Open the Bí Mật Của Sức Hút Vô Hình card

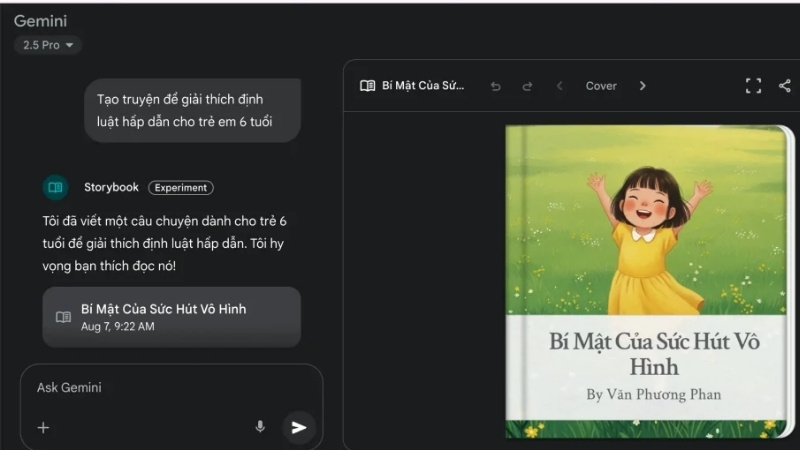pos(171,317)
